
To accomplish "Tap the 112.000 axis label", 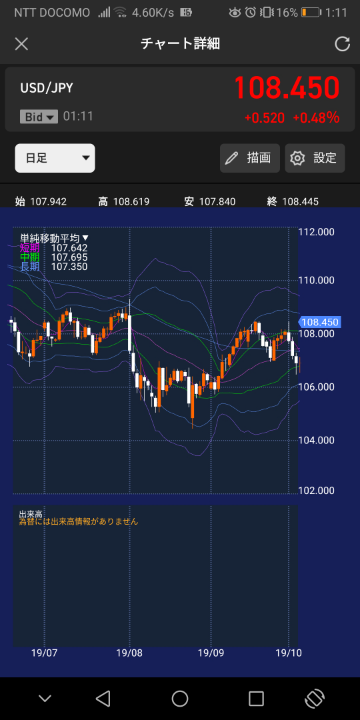I will coord(316,232).
